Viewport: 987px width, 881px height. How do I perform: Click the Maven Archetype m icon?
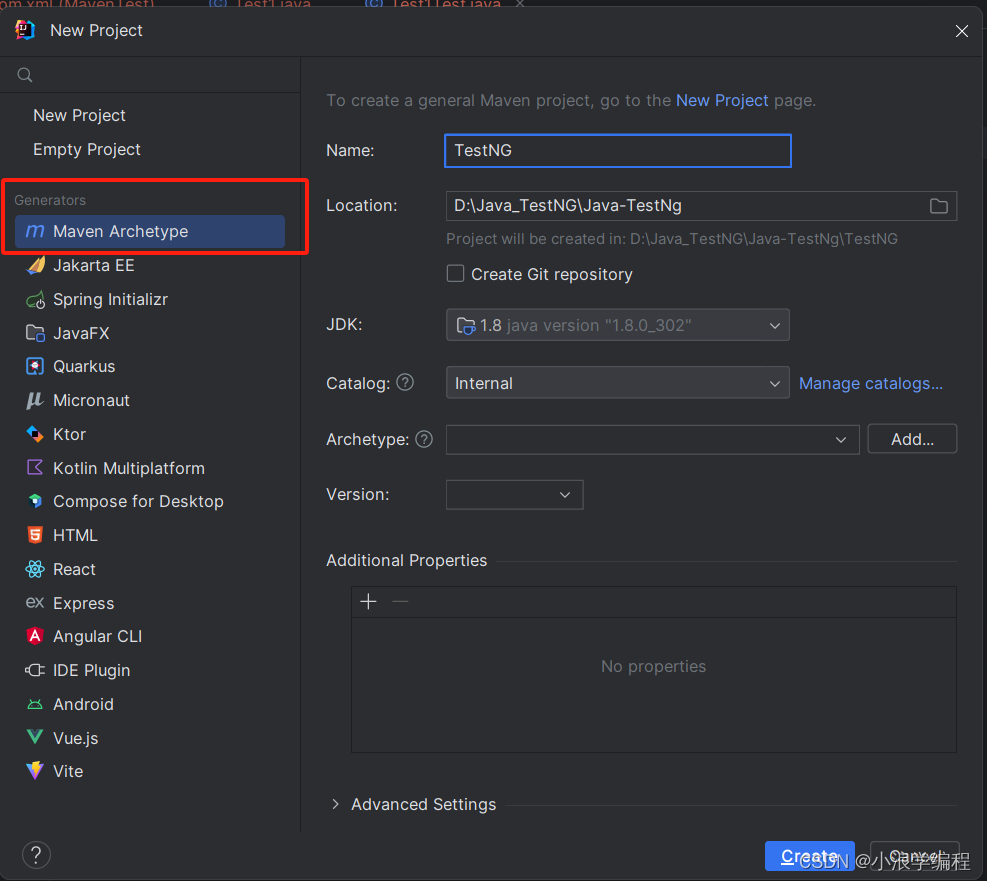click(x=35, y=232)
